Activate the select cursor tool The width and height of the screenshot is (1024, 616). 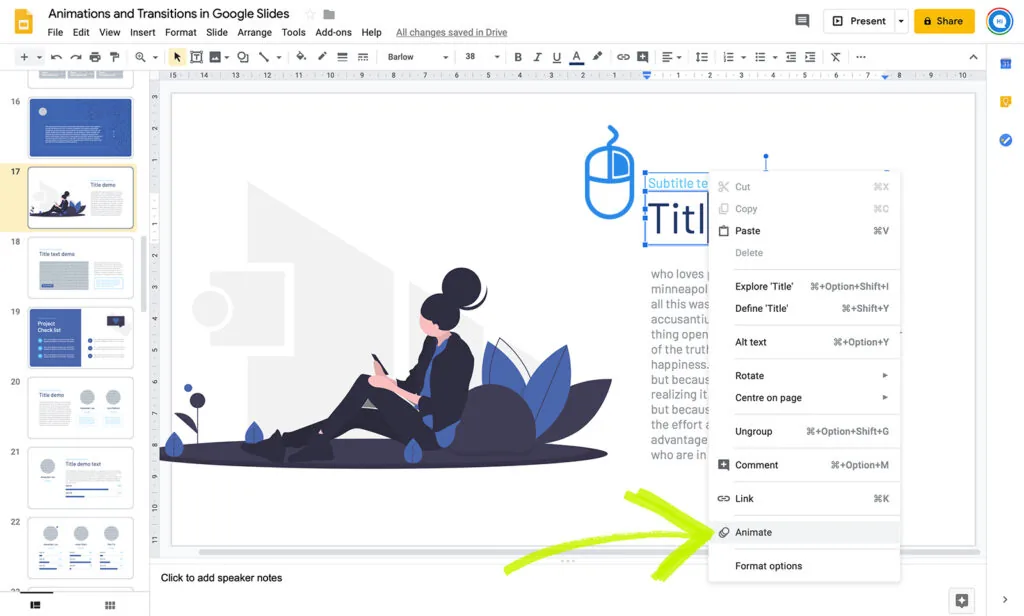[177, 57]
